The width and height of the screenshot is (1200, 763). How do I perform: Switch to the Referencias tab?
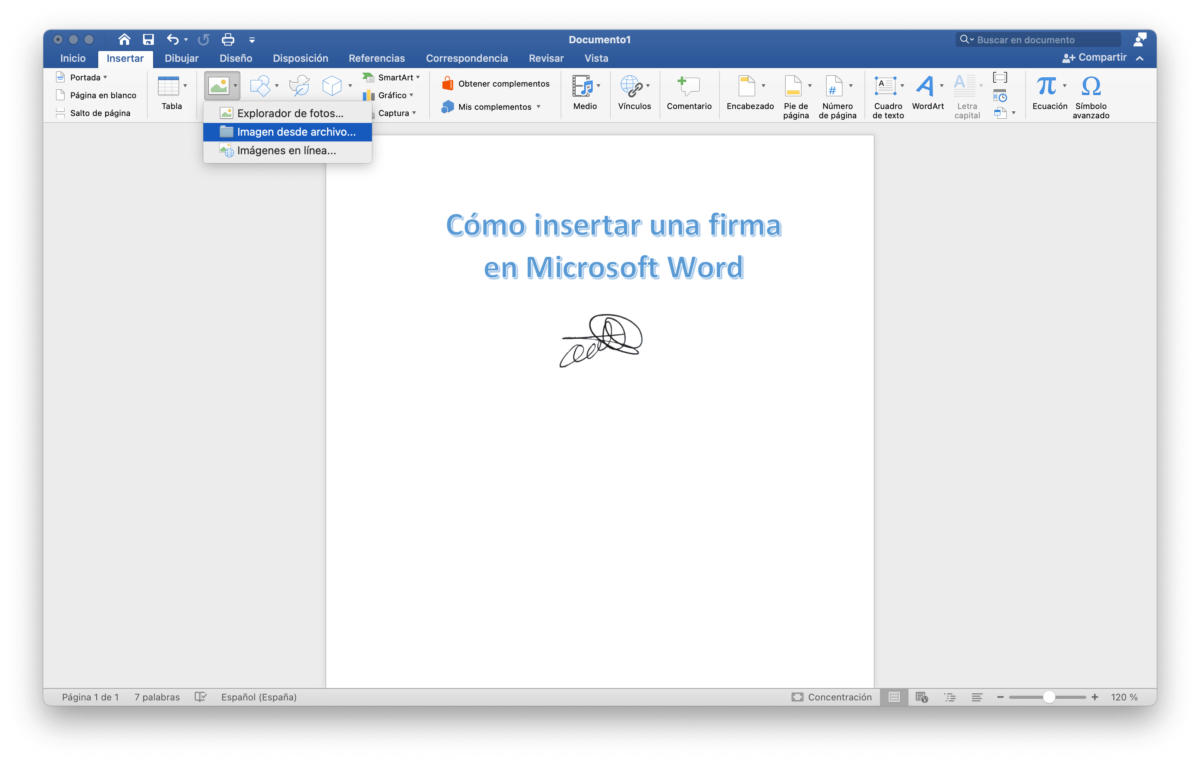377,58
